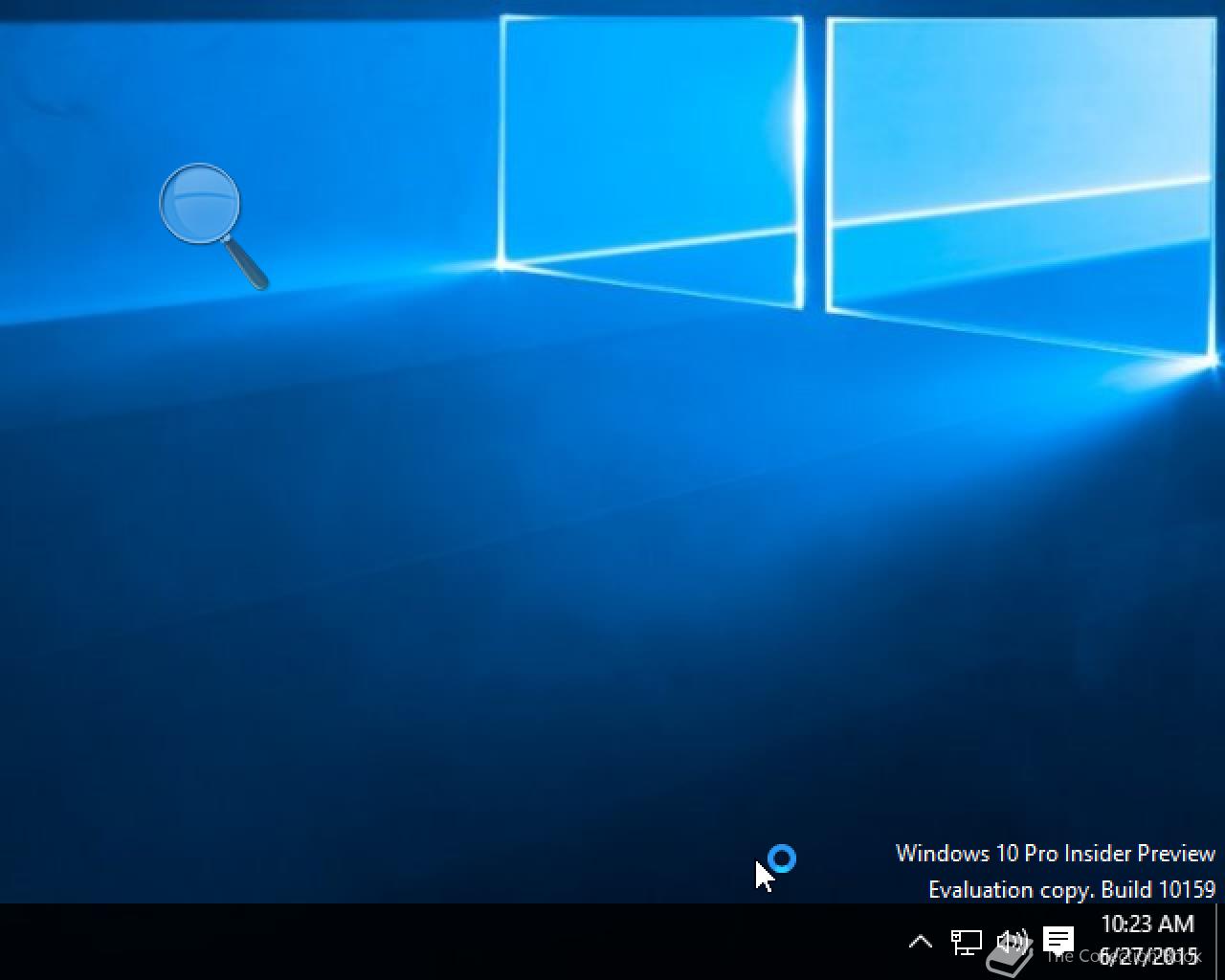1225x980 pixels.
Task: Click Show desktop sliver at taskbar end
Action: pyautogui.click(x=1219, y=942)
